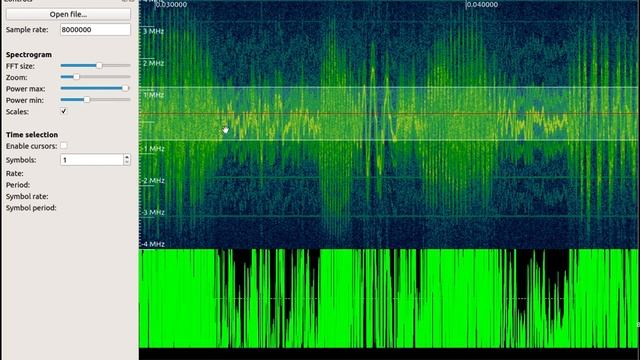
Task: Adjust the Power min slider handle
Action: click(87, 100)
